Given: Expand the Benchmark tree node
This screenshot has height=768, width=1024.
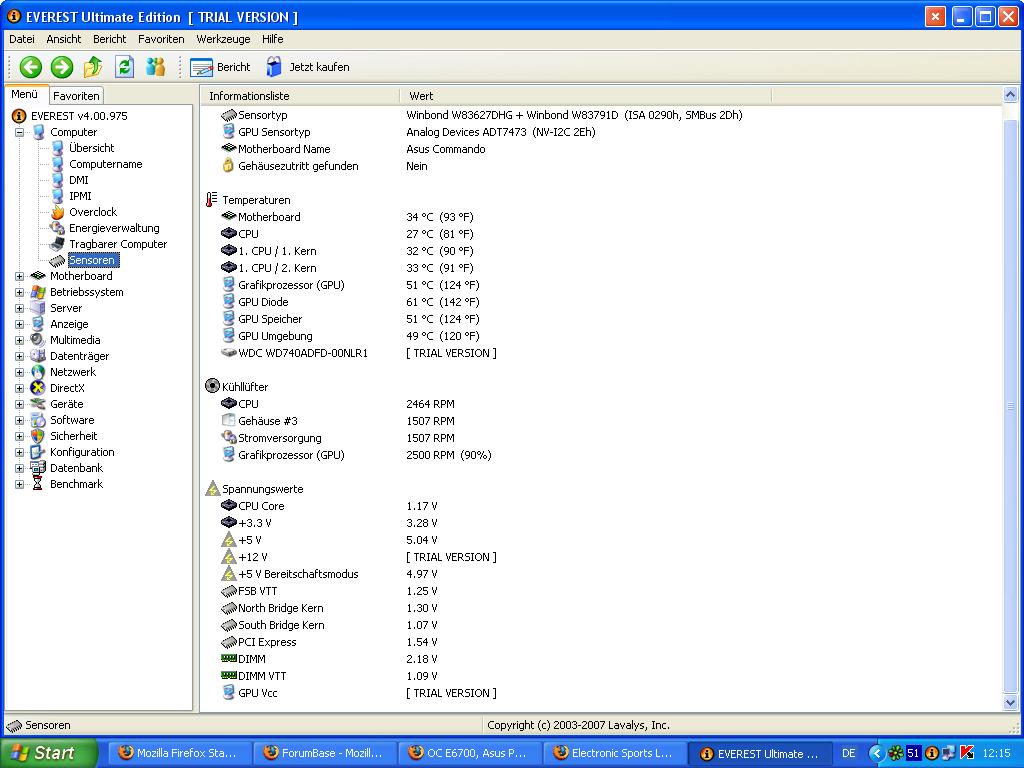Looking at the screenshot, I should [x=20, y=484].
